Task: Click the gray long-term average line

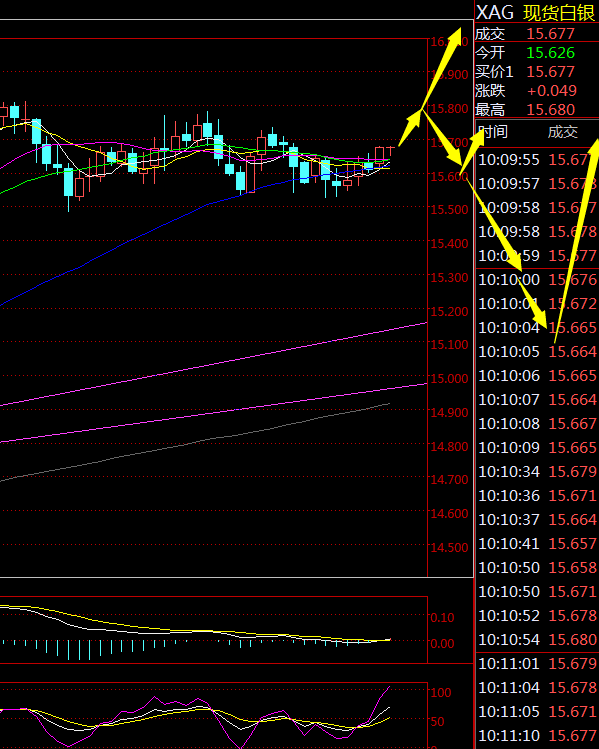Action: [x=195, y=442]
